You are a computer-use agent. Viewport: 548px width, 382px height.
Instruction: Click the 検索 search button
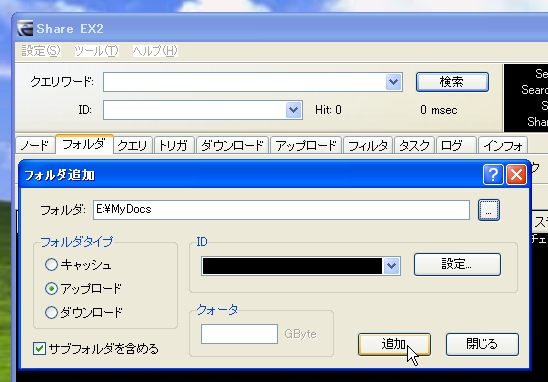(x=452, y=82)
